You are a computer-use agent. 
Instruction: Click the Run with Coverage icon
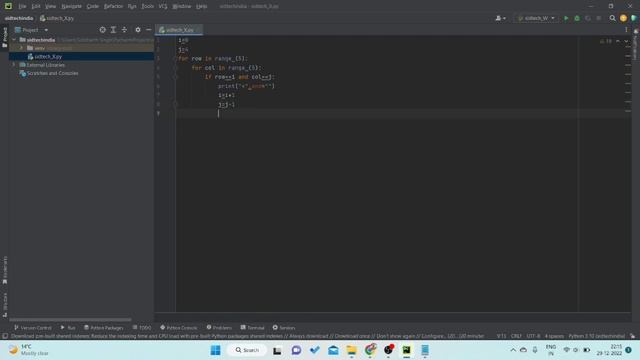click(588, 18)
